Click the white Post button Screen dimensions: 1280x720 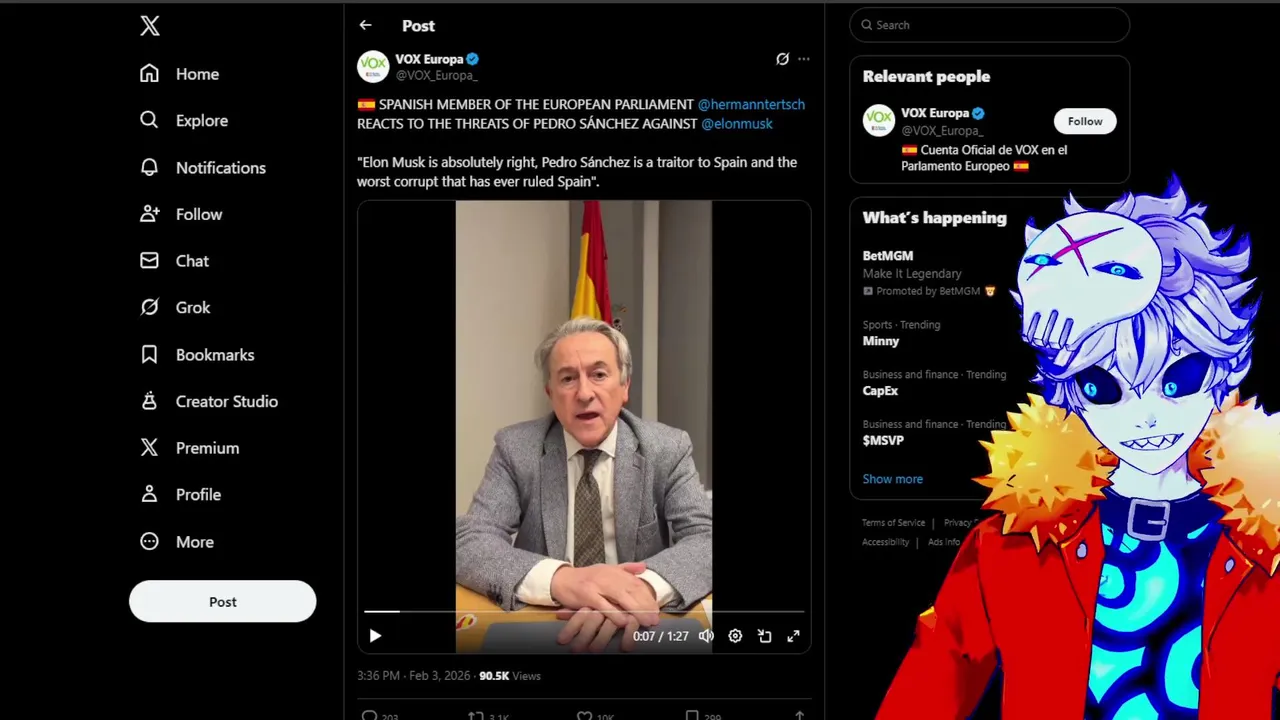pyautogui.click(x=222, y=602)
